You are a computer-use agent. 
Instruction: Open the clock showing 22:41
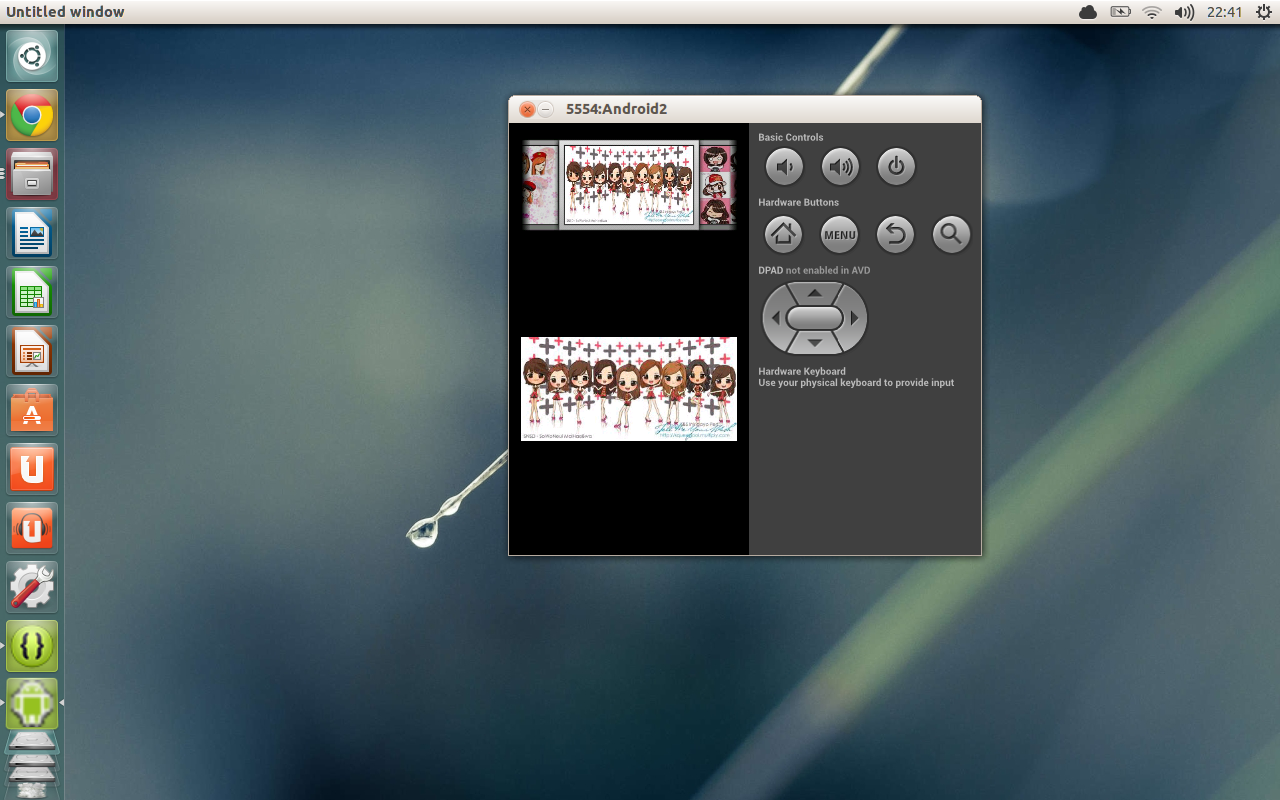[x=1224, y=12]
